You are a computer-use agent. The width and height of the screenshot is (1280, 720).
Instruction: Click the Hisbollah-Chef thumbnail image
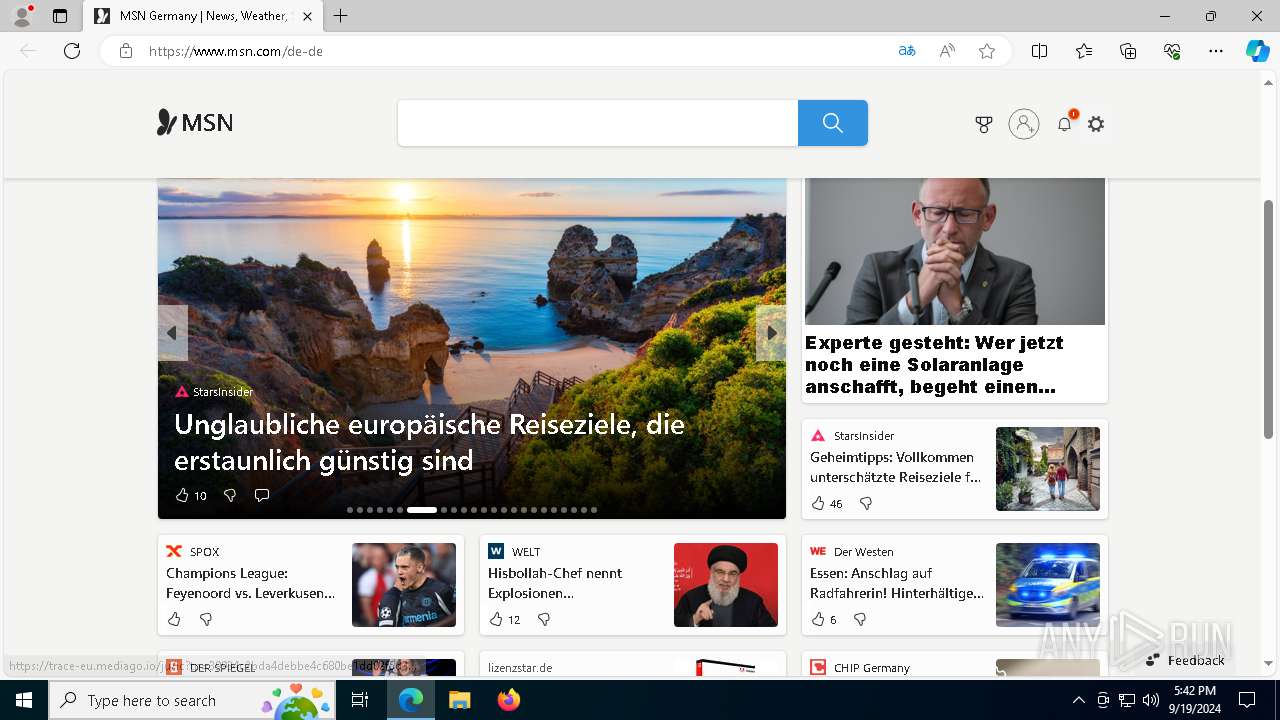[726, 585]
